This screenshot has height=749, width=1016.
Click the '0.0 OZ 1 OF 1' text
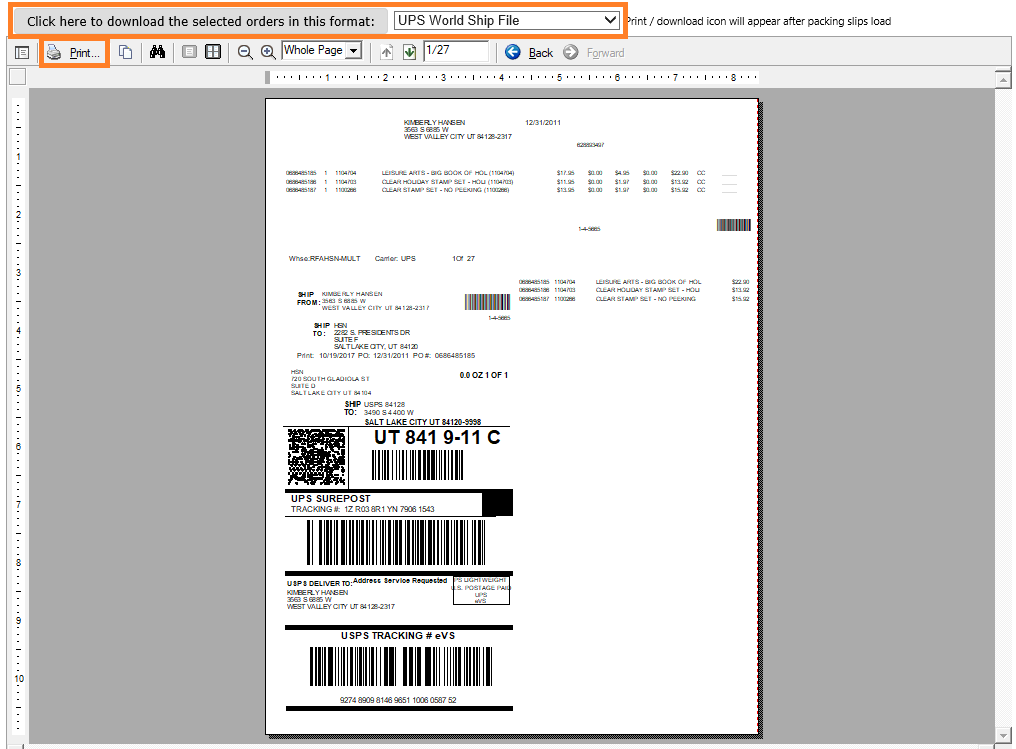483,375
